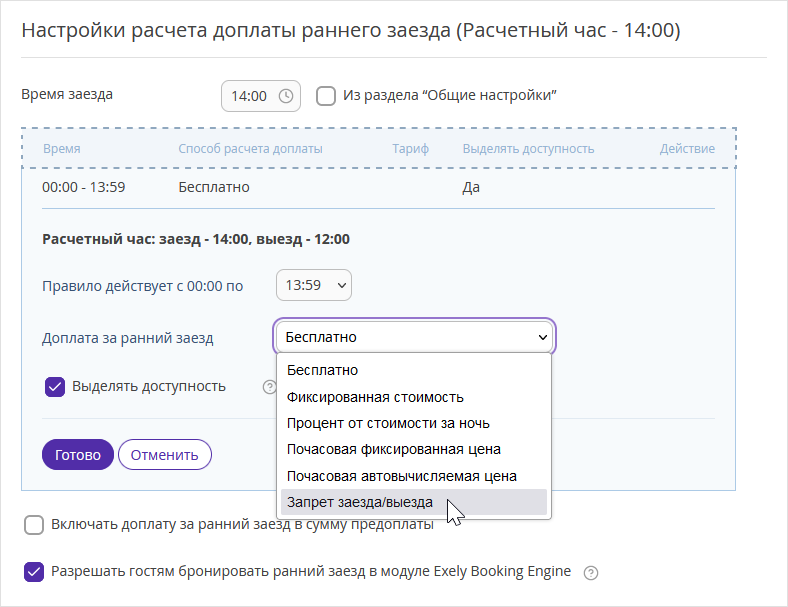Uncheck Разрешать гостям бронировать ранний заезд
The image size is (788, 607).
(x=34, y=572)
